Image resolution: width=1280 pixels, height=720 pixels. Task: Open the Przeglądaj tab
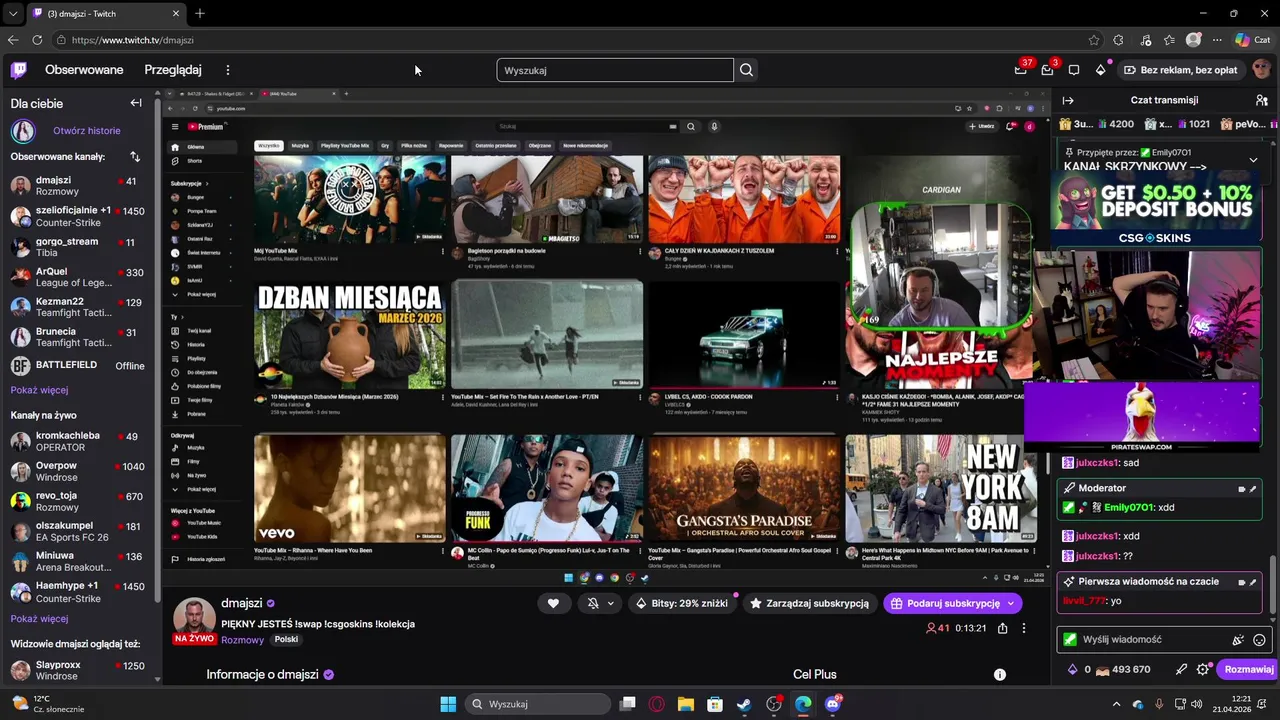tap(173, 70)
